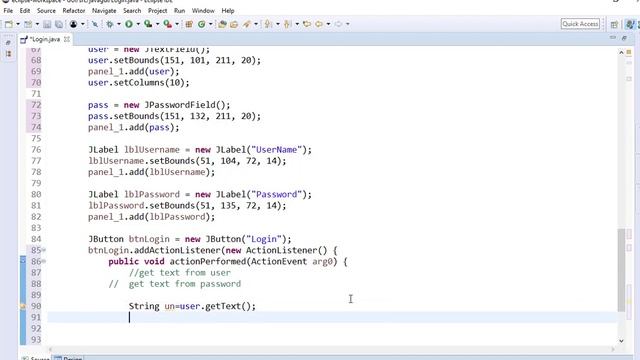The width and height of the screenshot is (640, 360).
Task: Click the horizontal scrollbar right arrow
Action: tap(613, 349)
